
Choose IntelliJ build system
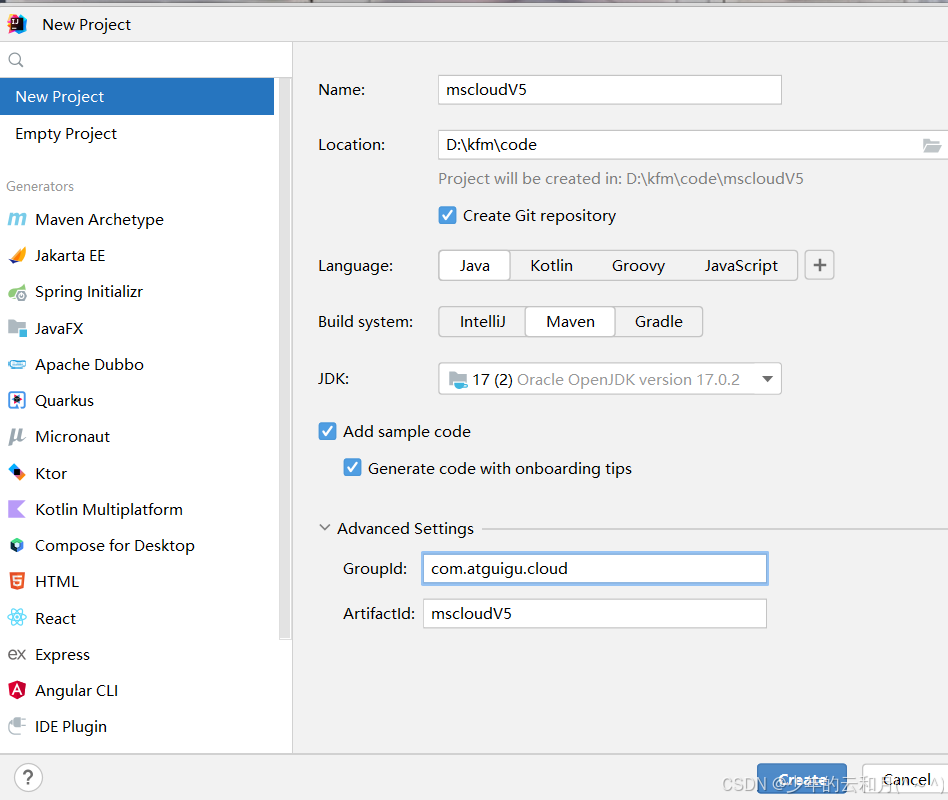pyautogui.click(x=482, y=322)
